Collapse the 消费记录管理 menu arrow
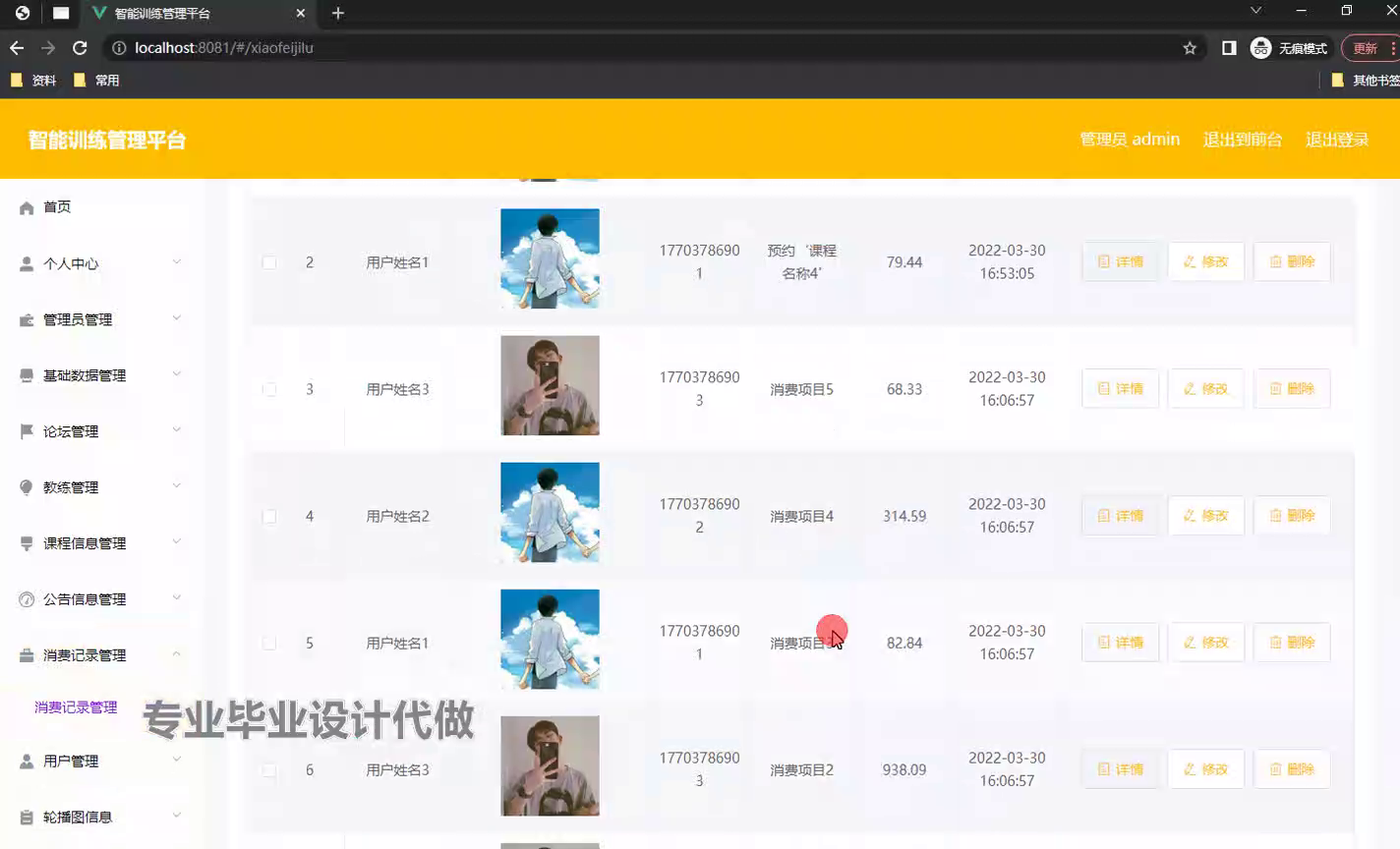This screenshot has width=1400, height=849. click(177, 653)
